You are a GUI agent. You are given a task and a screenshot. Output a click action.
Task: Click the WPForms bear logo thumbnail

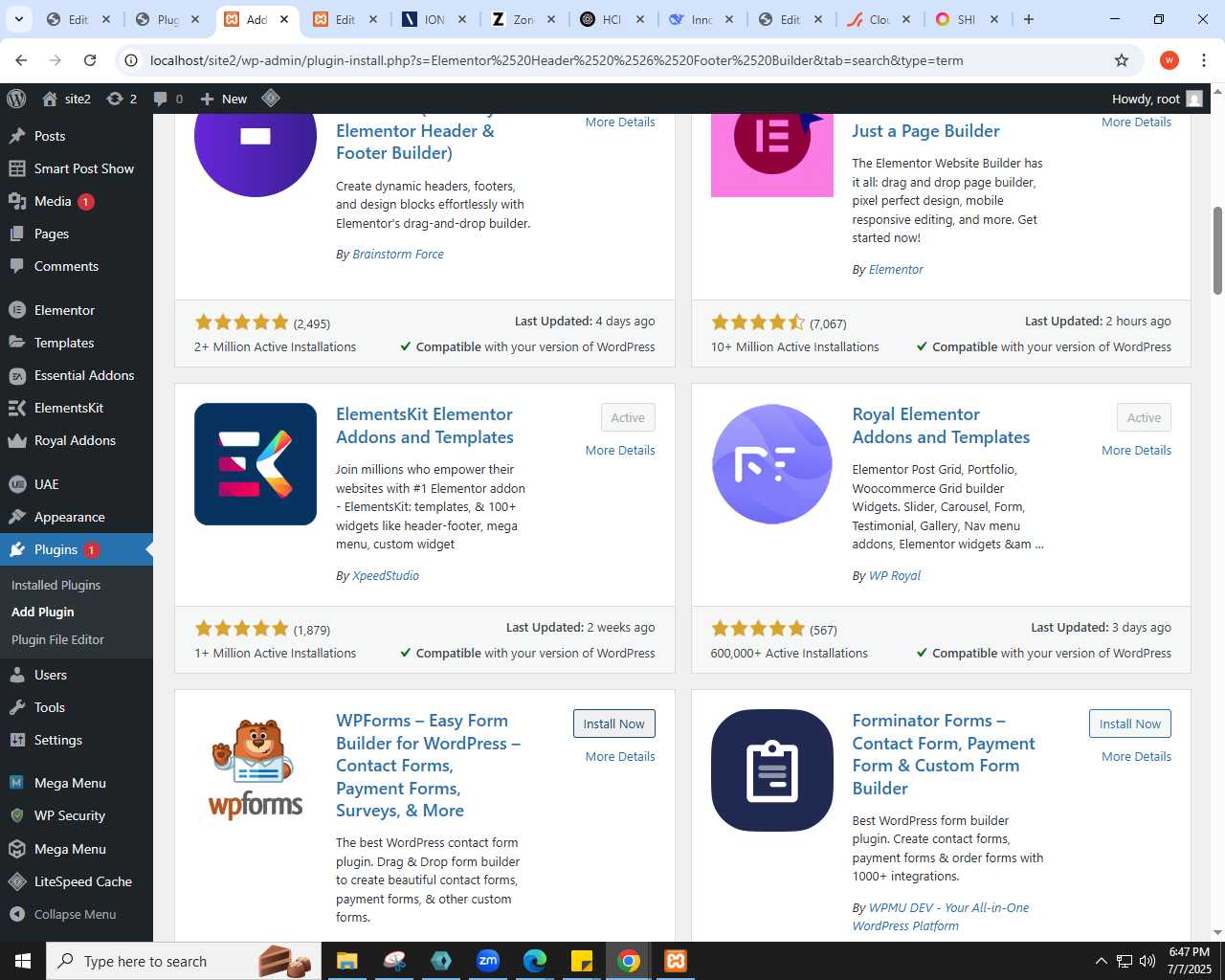pyautogui.click(x=256, y=770)
